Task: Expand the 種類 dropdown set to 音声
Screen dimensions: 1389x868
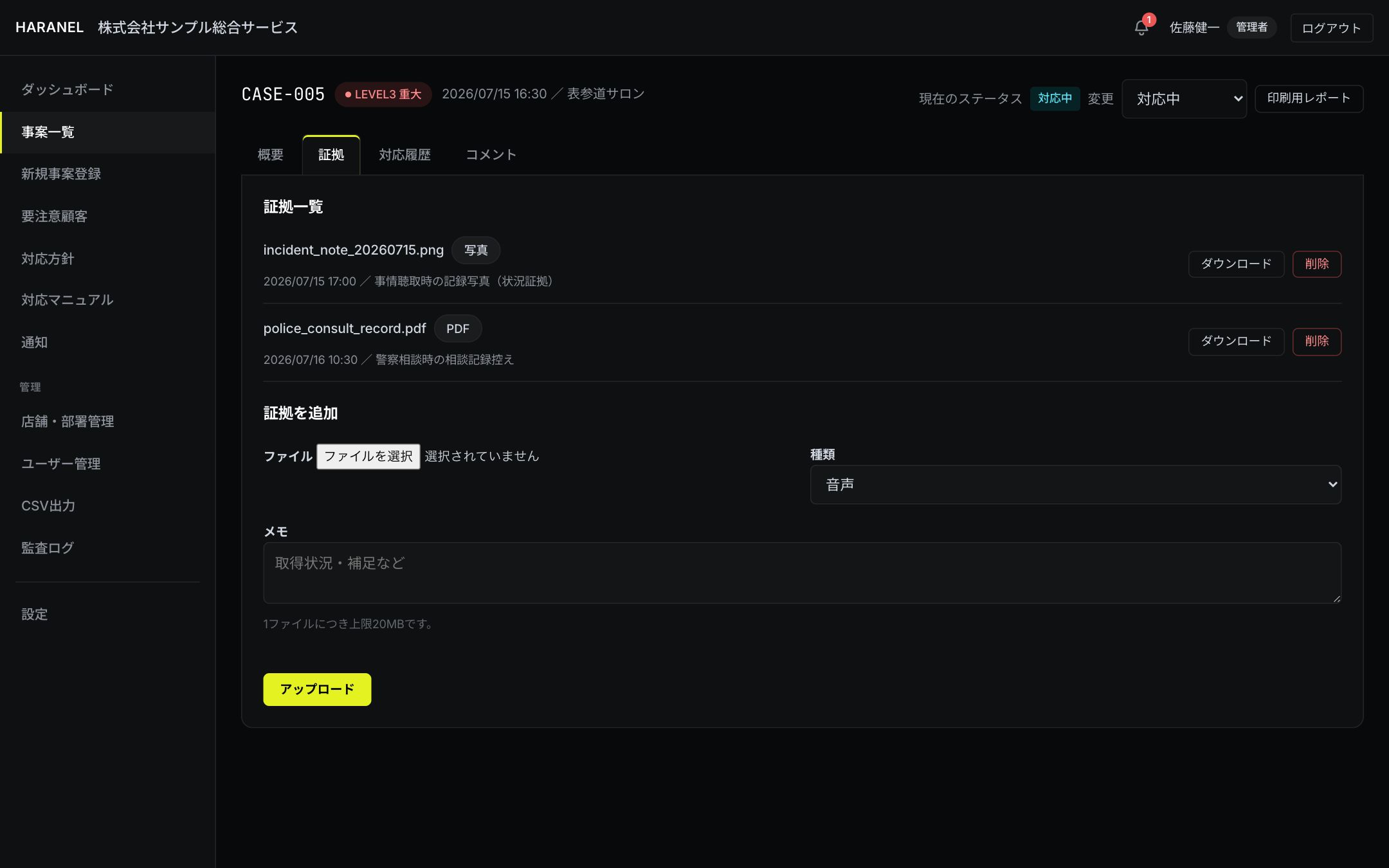Action: click(1075, 485)
